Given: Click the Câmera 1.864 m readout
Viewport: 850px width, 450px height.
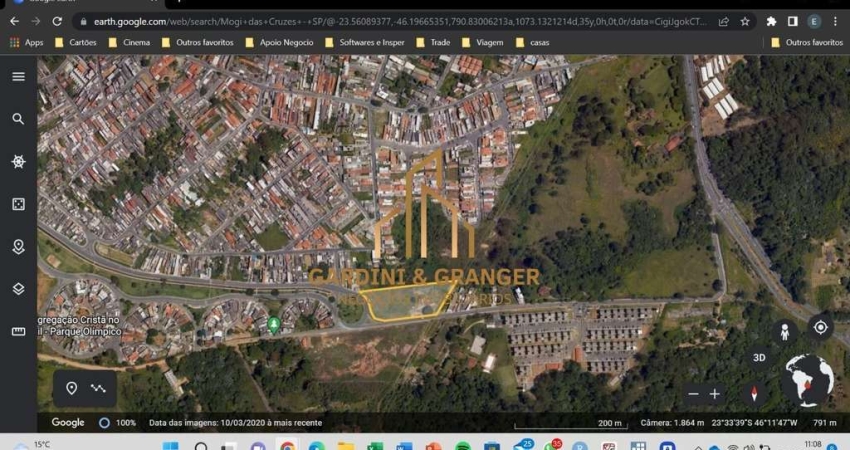Looking at the screenshot, I should [672, 423].
